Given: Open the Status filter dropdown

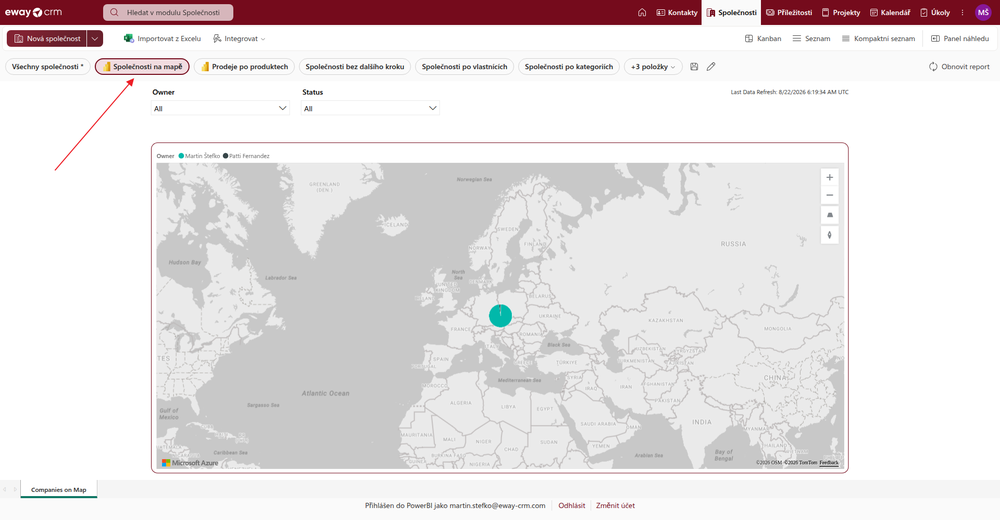Looking at the screenshot, I should [x=370, y=108].
